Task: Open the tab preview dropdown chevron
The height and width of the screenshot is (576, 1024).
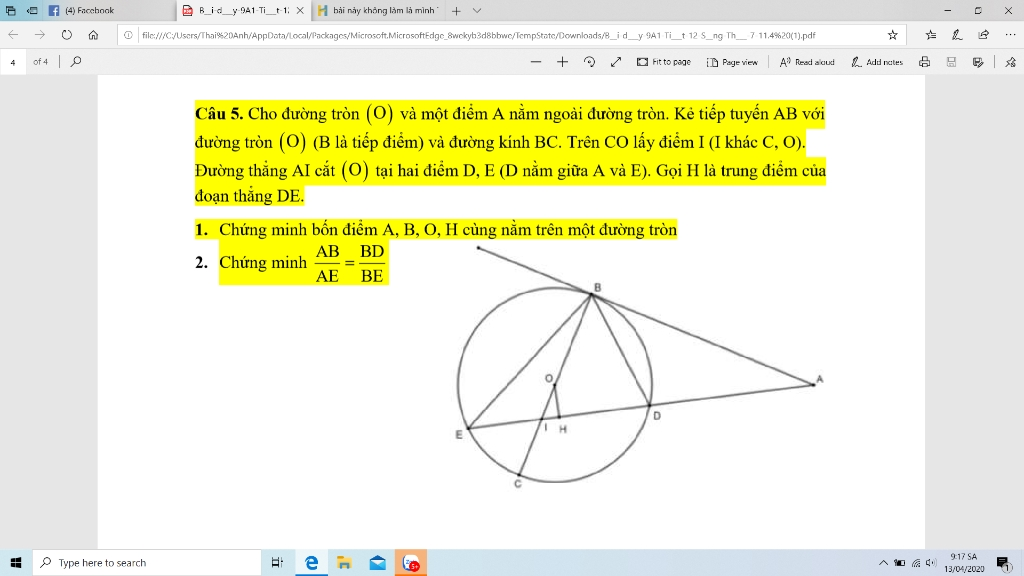Action: click(x=477, y=10)
